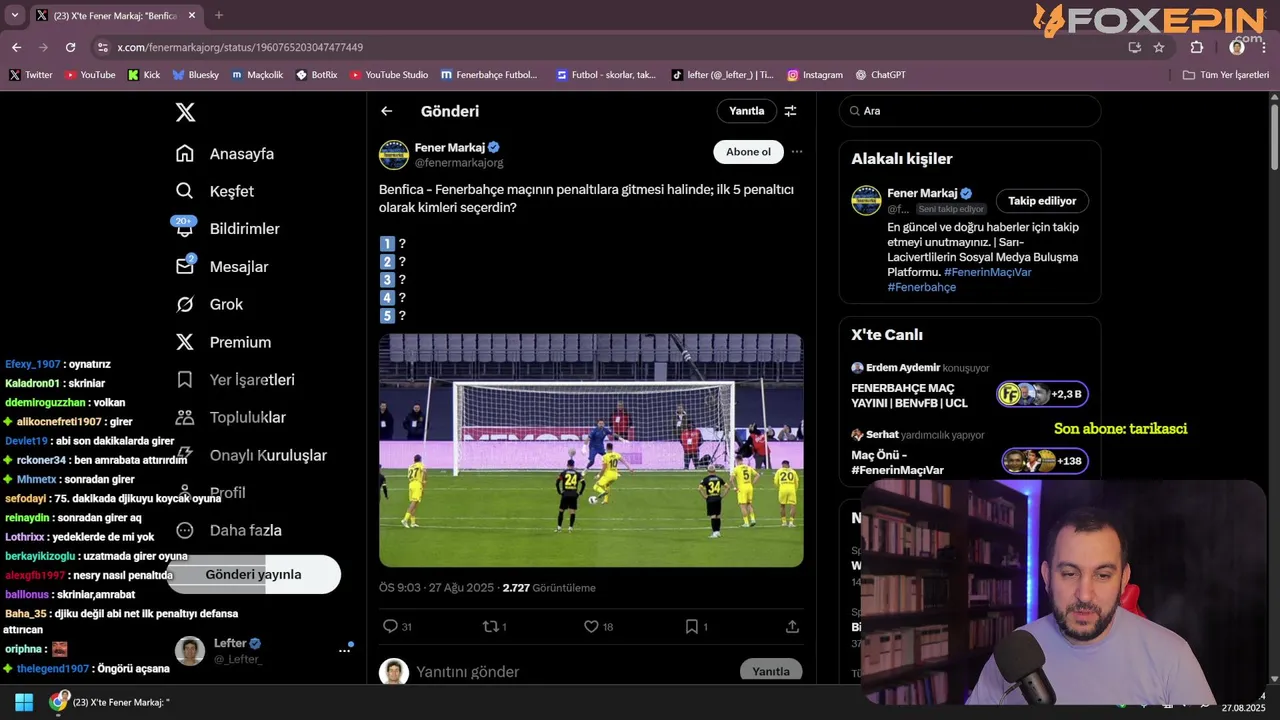The image size is (1280, 720).
Task: Open ChatGPT bookmark in the bar
Action: point(880,75)
